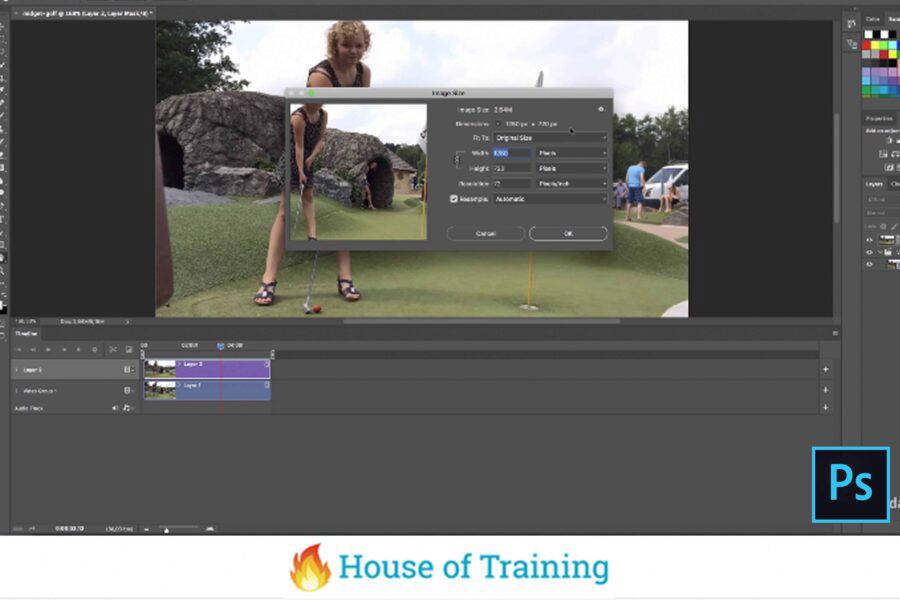Open Image Size dialog gear options
900x600 pixels.
[x=601, y=109]
